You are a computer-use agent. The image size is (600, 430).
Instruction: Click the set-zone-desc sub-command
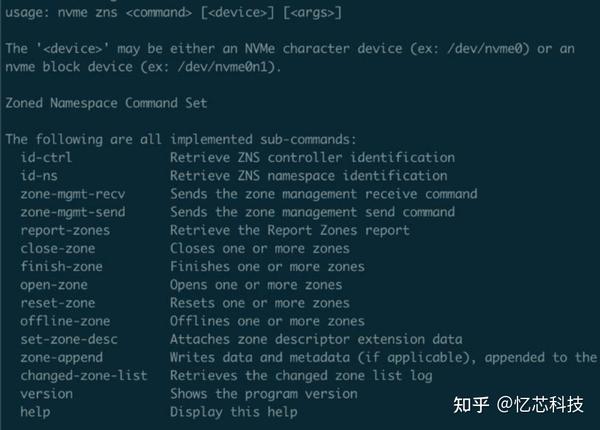69,339
